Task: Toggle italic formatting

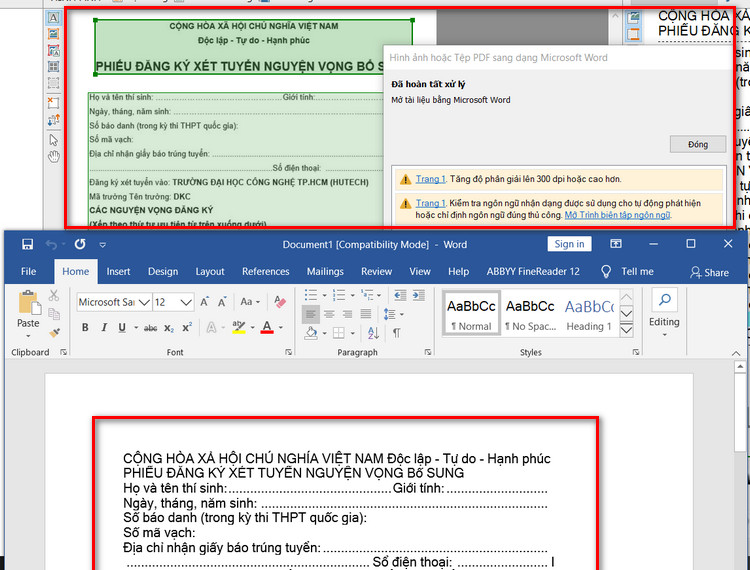Action: click(x=104, y=328)
